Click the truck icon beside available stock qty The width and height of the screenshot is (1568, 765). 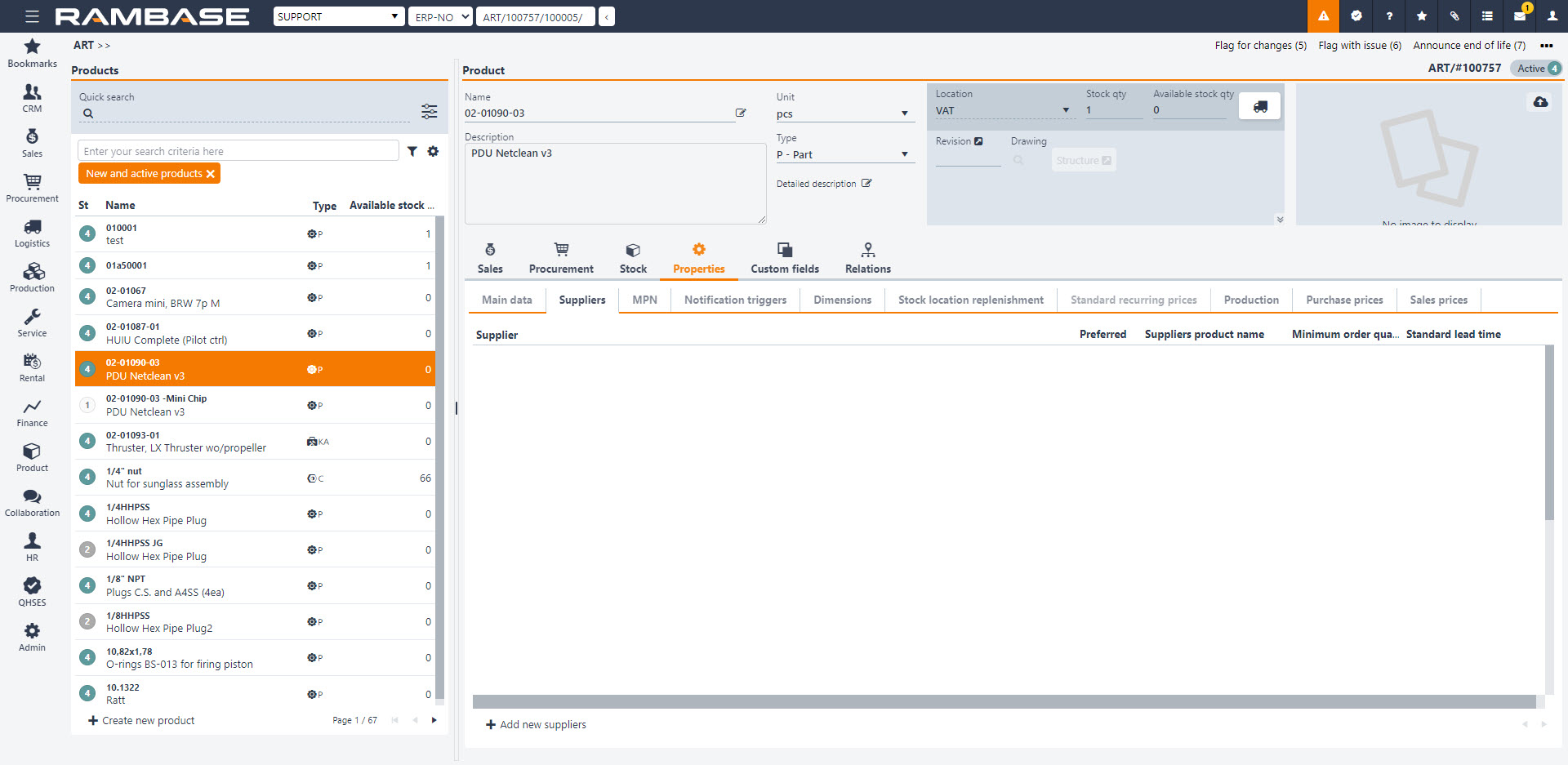tap(1259, 107)
